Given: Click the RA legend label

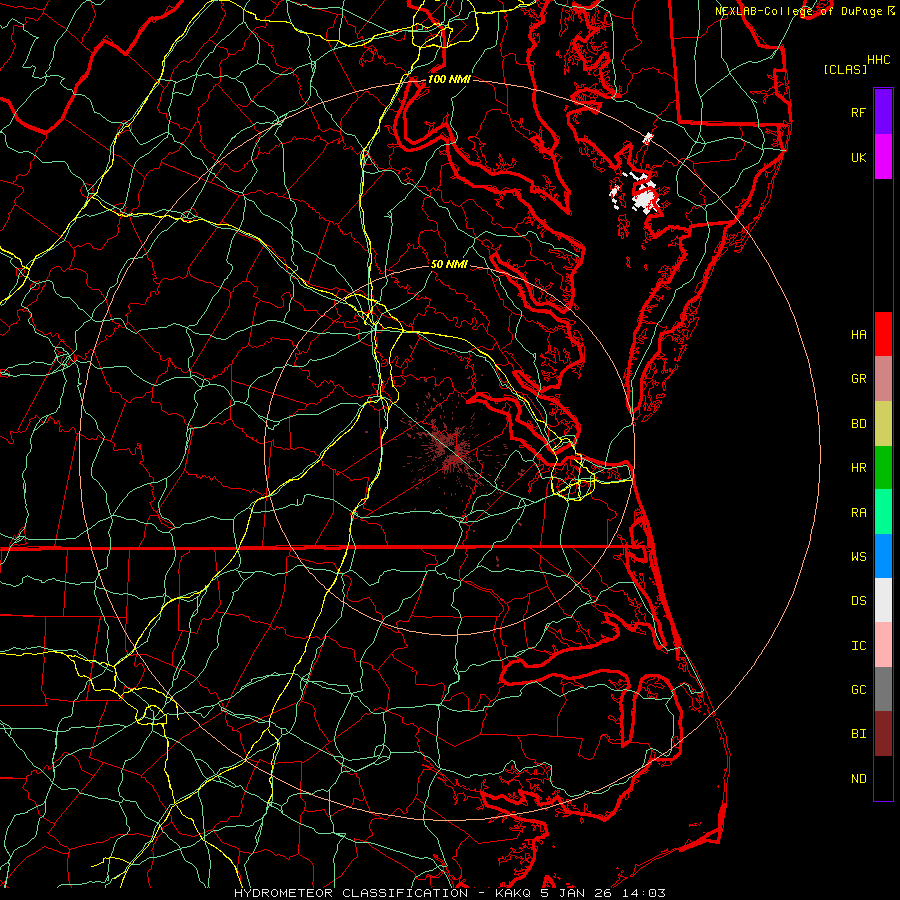Looking at the screenshot, I should pos(858,513).
